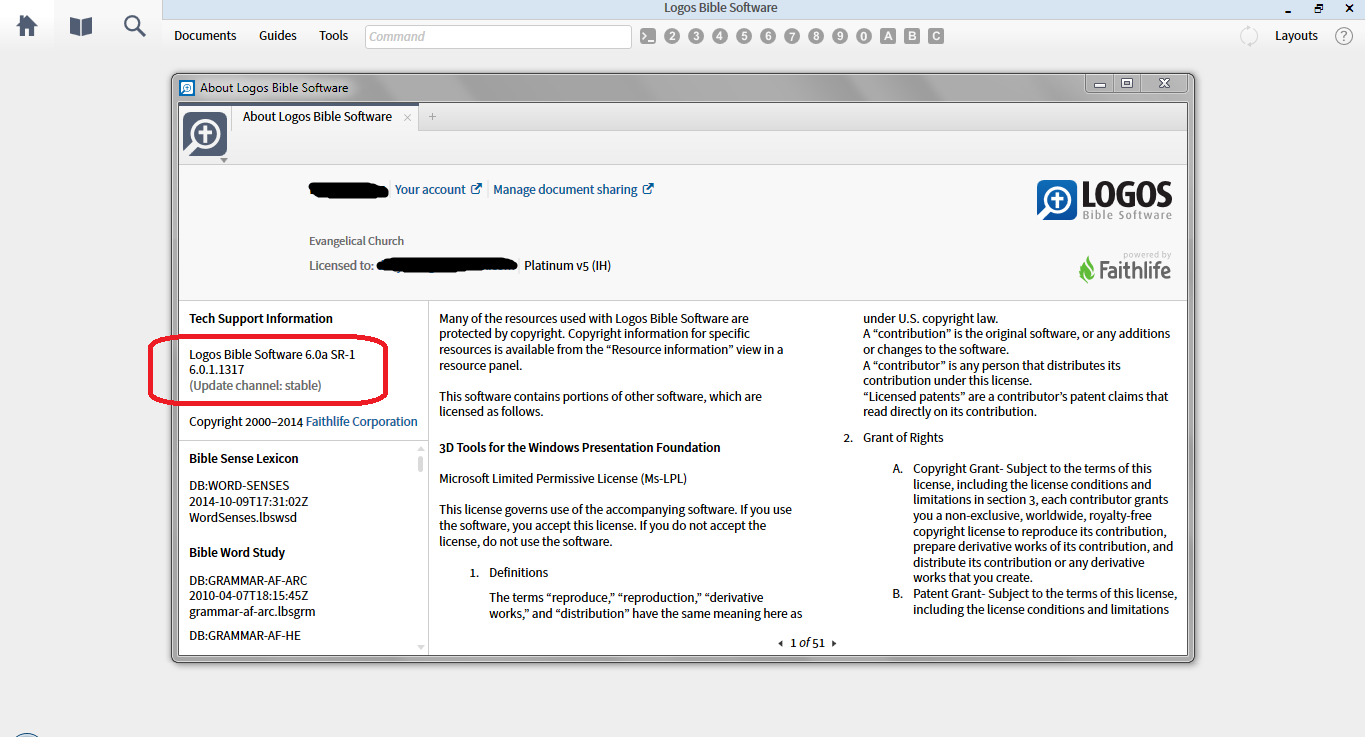Open the Tools menu
This screenshot has width=1365, height=737.
point(334,36)
